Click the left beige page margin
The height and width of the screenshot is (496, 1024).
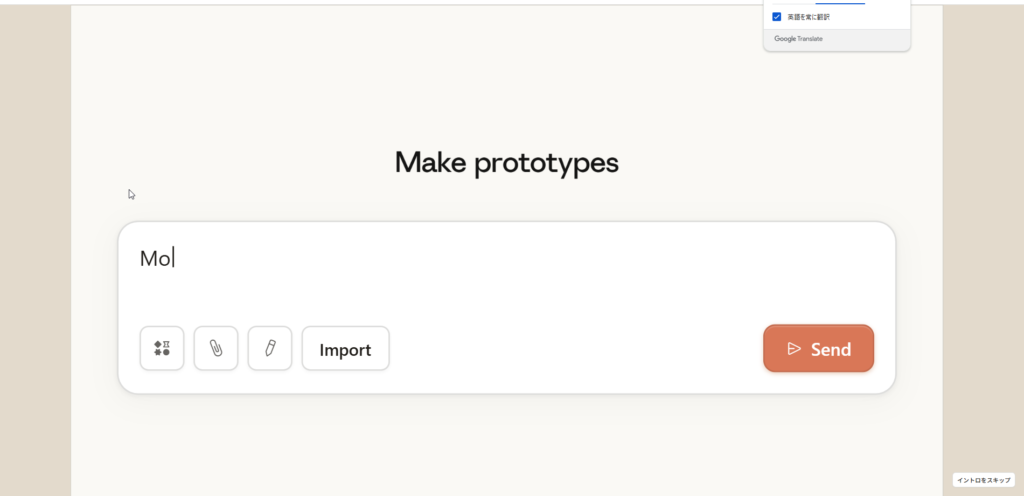click(x=35, y=250)
